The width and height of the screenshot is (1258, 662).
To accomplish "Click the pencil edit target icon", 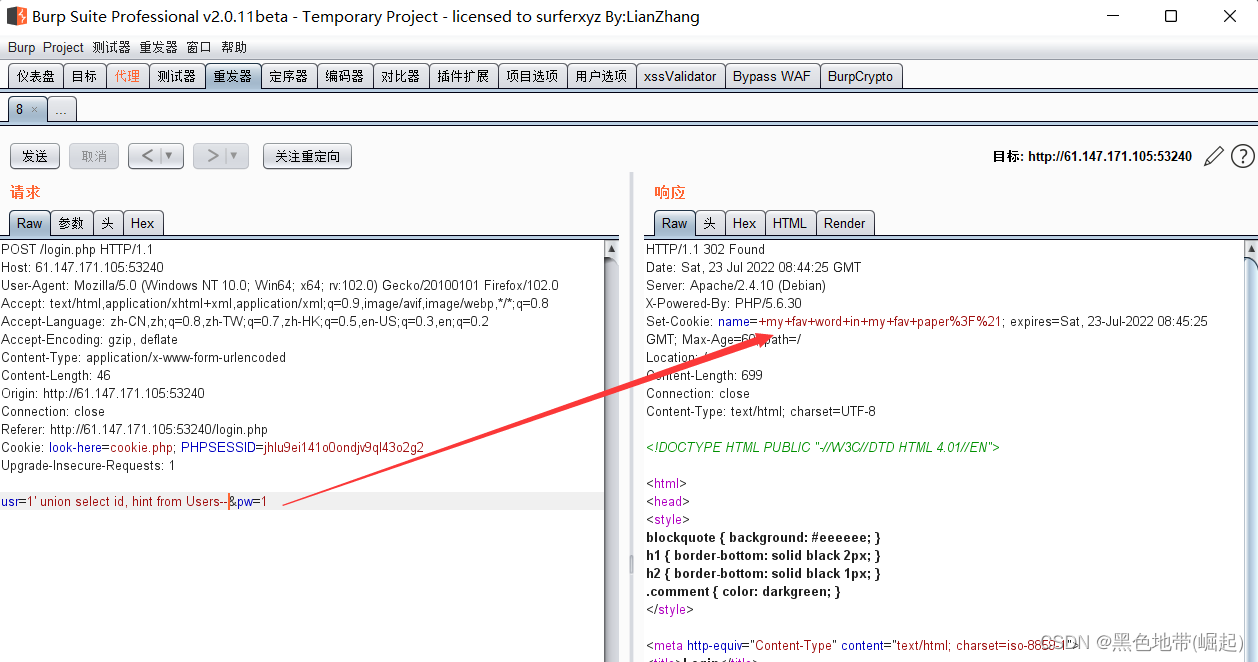I will pos(1213,156).
